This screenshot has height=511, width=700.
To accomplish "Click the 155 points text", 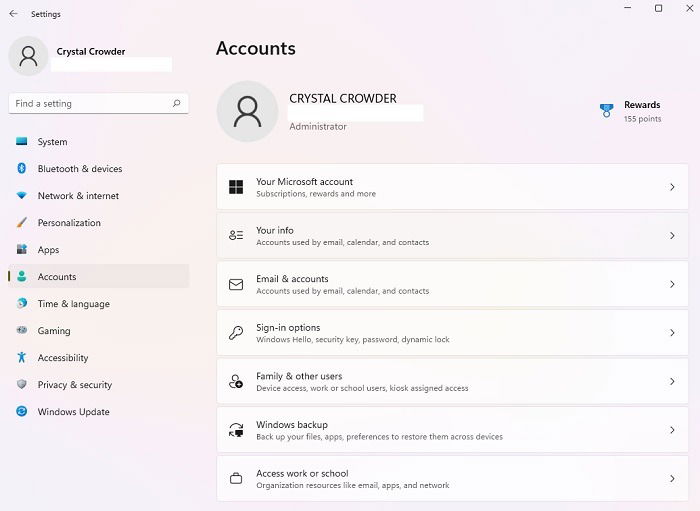I will point(642,119).
